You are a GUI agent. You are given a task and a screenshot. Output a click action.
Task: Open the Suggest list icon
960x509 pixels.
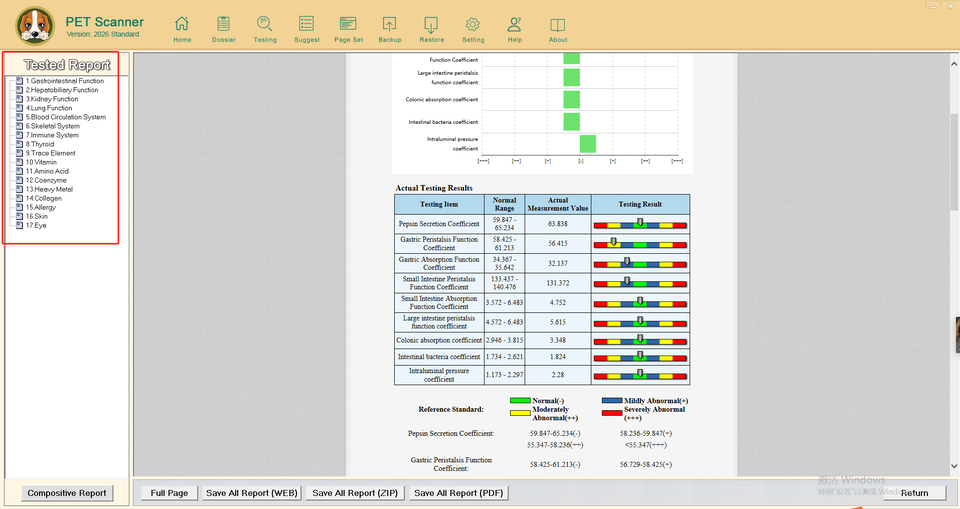tap(307, 27)
